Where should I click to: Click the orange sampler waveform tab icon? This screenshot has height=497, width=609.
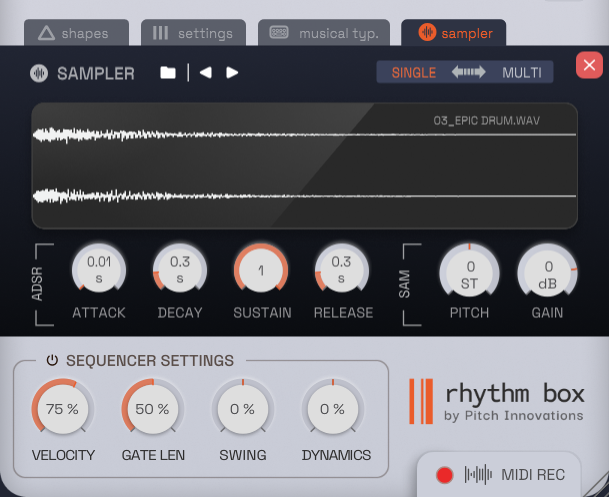pos(427,32)
